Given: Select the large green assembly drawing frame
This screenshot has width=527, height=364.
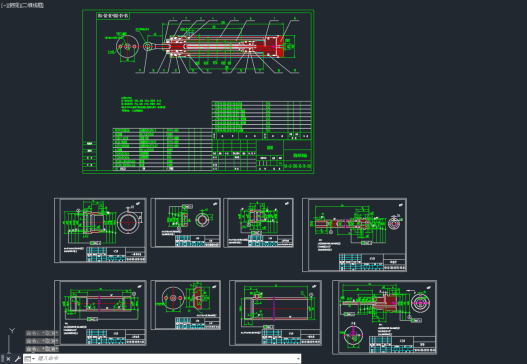Looking at the screenshot, I should point(198,91).
